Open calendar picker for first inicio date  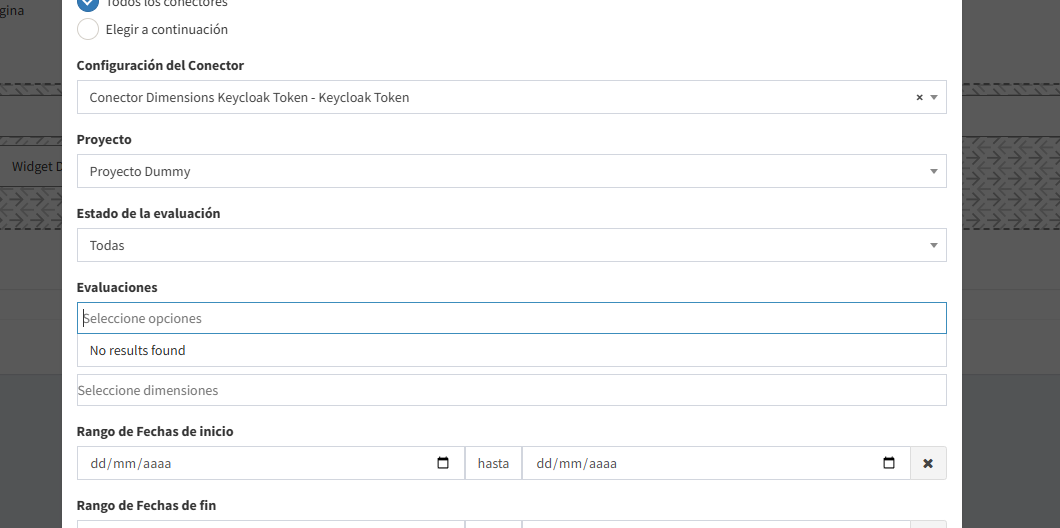coord(443,463)
